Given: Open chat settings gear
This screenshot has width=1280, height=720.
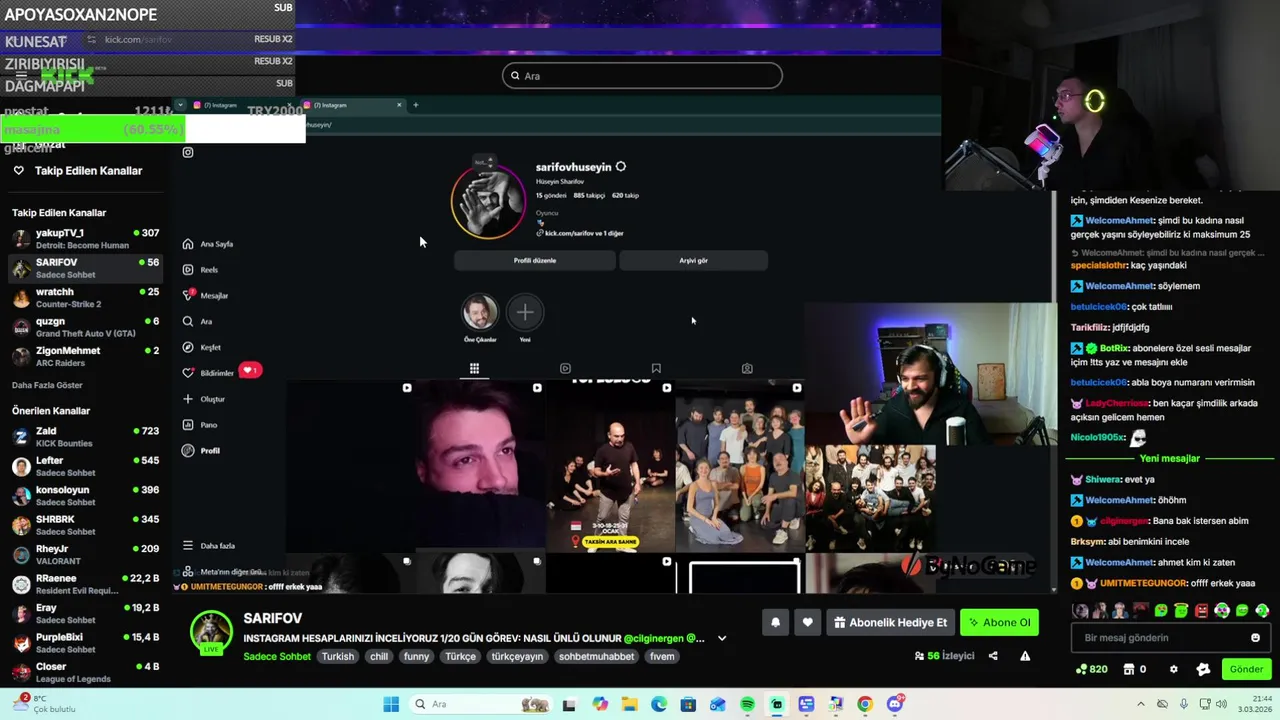Looking at the screenshot, I should click(x=1174, y=669).
